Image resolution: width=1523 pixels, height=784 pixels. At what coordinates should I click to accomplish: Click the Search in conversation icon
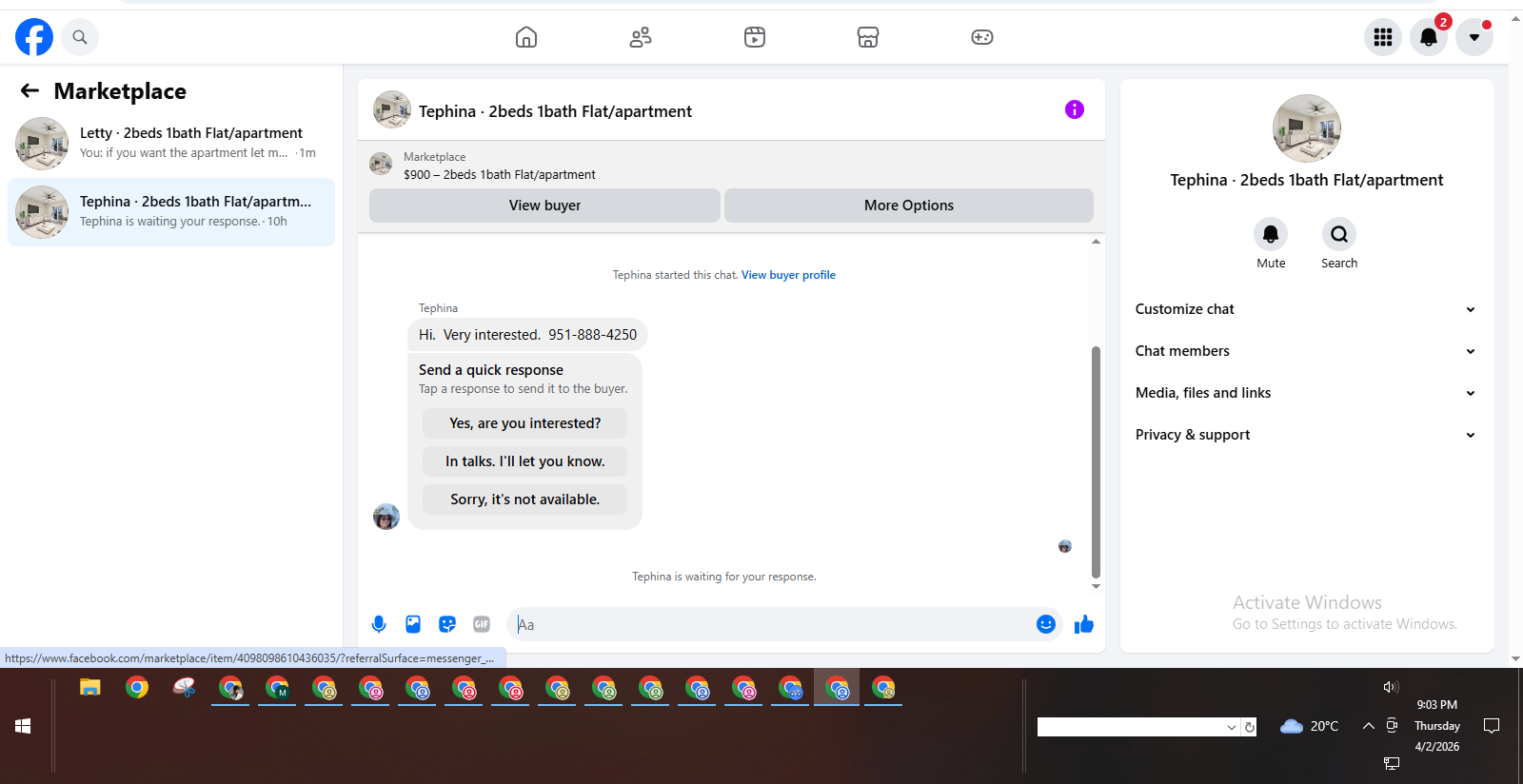[1339, 234]
